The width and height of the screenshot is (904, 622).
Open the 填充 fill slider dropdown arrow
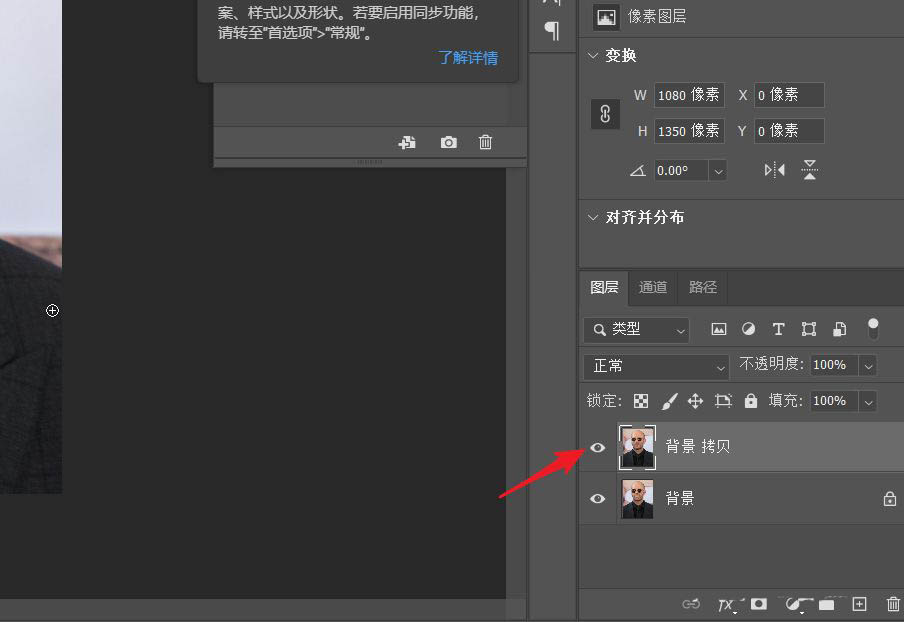868,402
